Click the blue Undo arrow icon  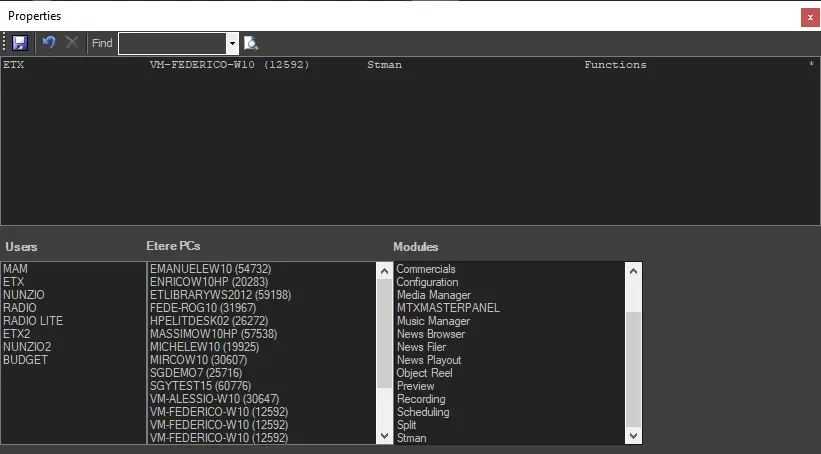[x=48, y=43]
